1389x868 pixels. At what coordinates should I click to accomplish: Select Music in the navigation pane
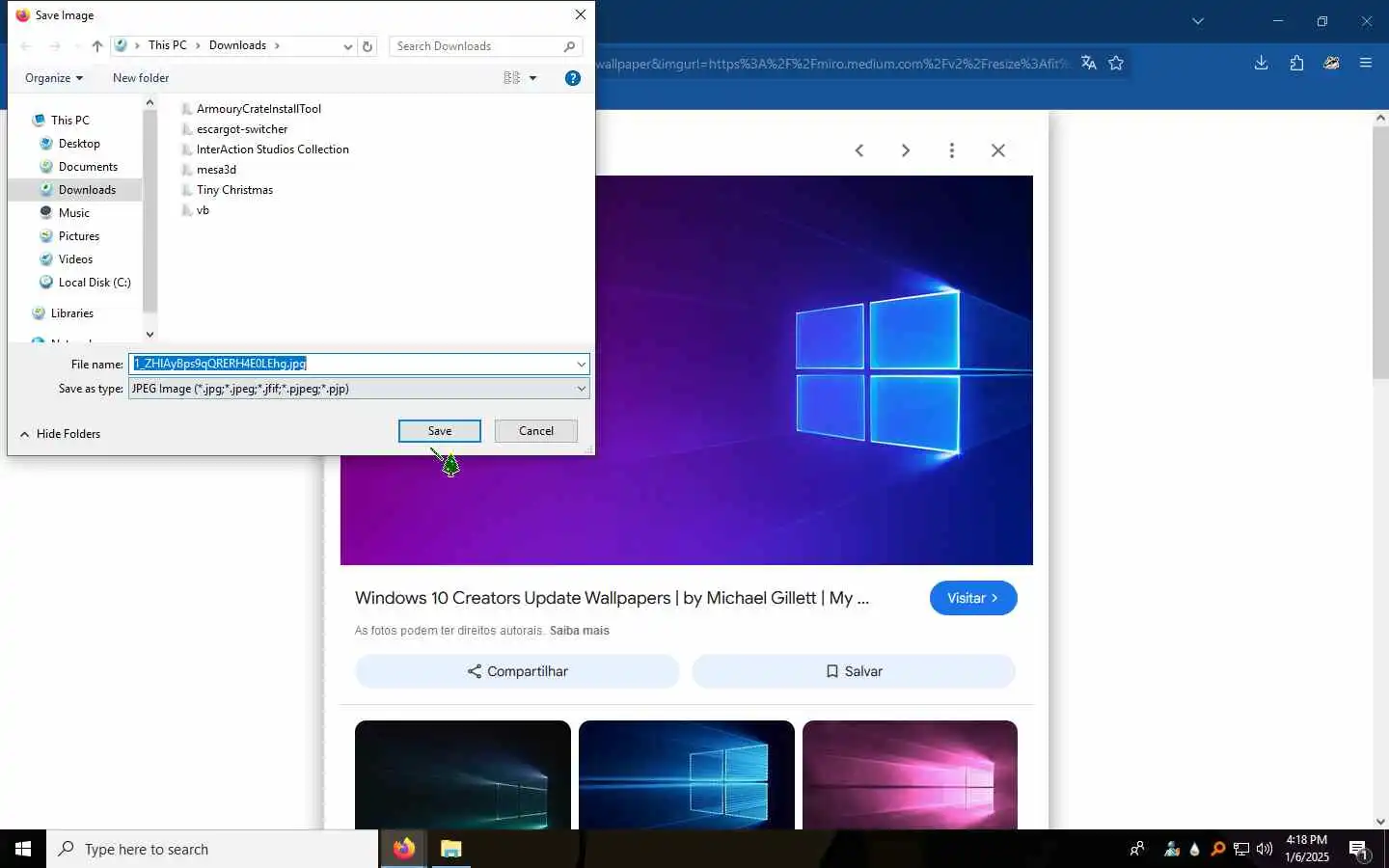pyautogui.click(x=73, y=213)
